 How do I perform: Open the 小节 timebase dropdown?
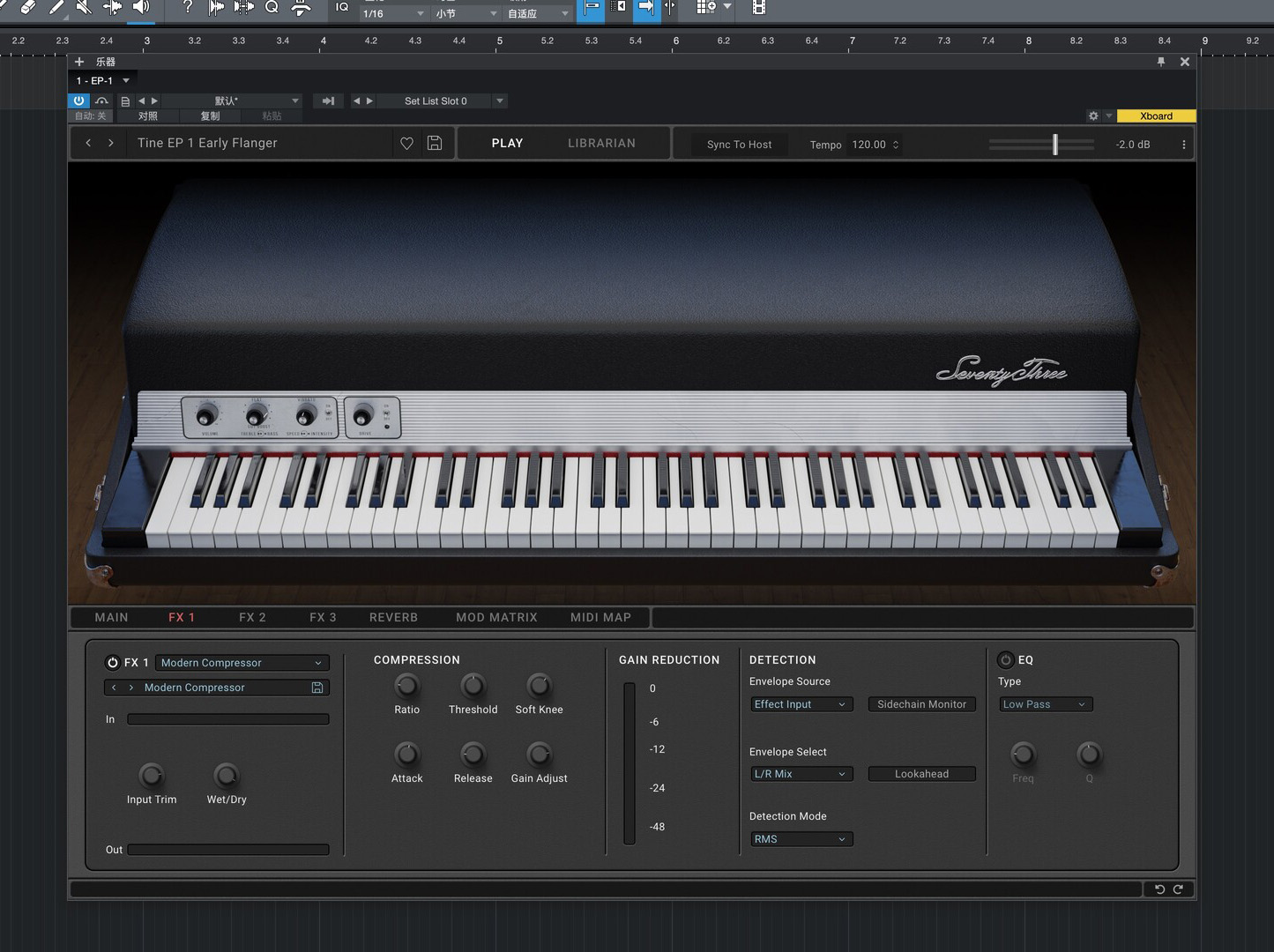(x=466, y=13)
